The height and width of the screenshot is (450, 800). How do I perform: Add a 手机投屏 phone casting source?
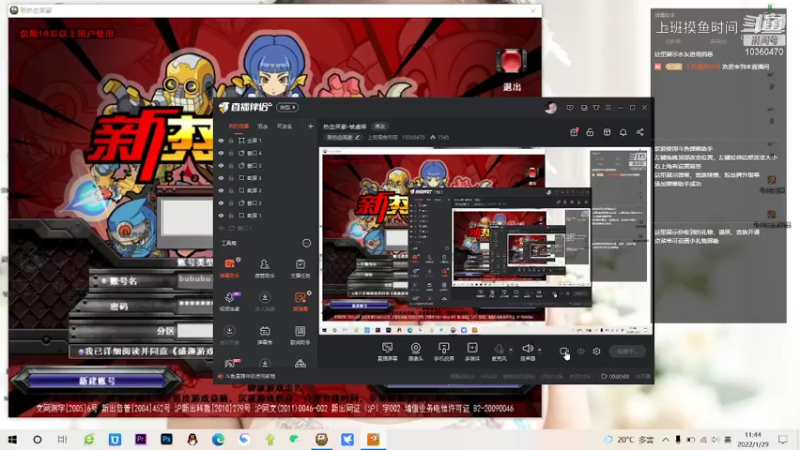click(x=444, y=352)
